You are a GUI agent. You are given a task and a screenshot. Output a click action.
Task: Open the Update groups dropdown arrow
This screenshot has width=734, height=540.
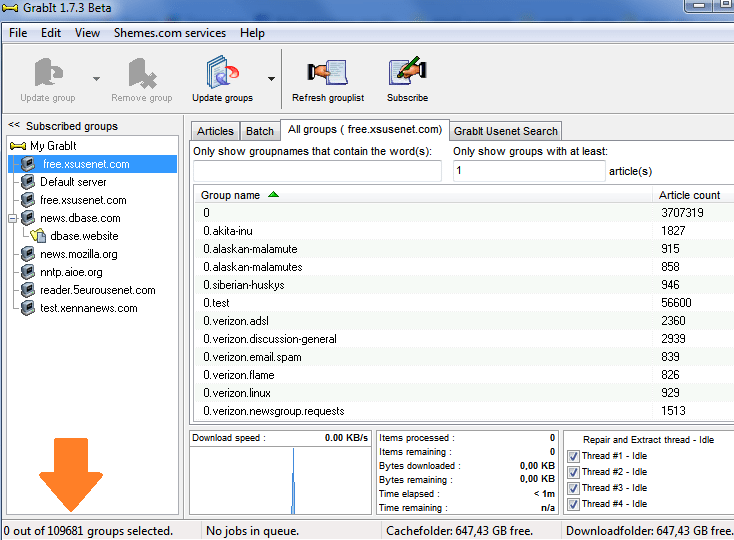point(272,79)
